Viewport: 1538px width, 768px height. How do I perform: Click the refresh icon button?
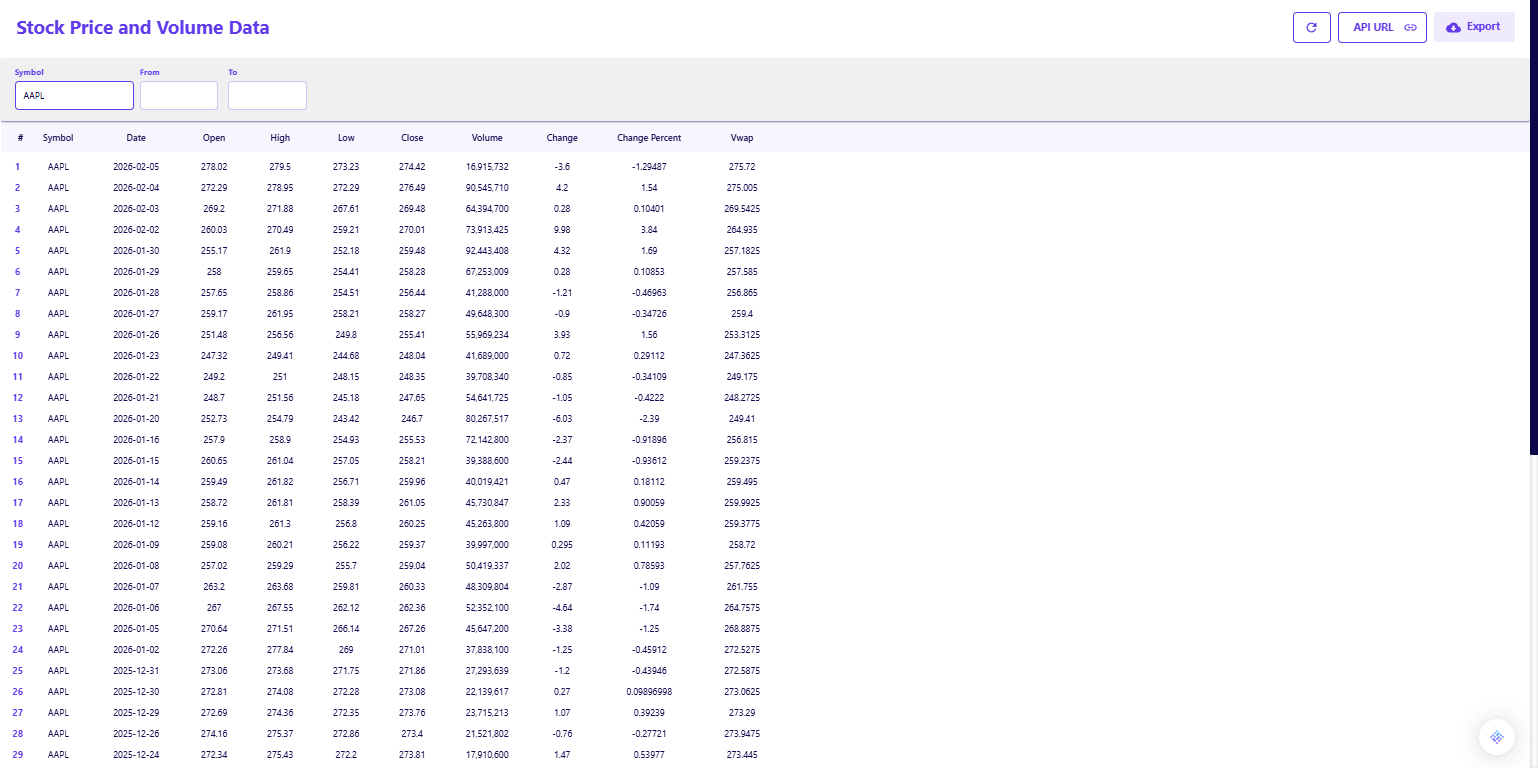(1311, 27)
